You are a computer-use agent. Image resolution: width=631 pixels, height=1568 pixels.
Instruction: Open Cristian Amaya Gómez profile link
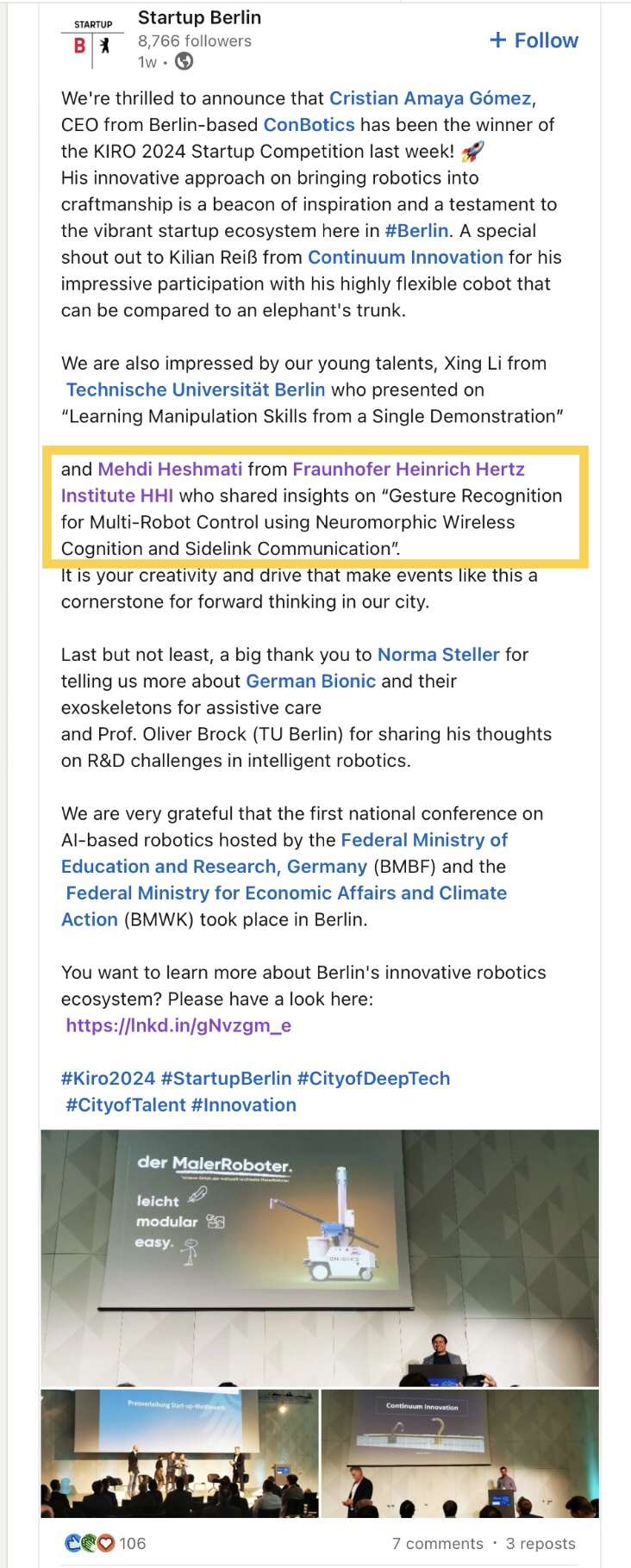click(x=430, y=98)
